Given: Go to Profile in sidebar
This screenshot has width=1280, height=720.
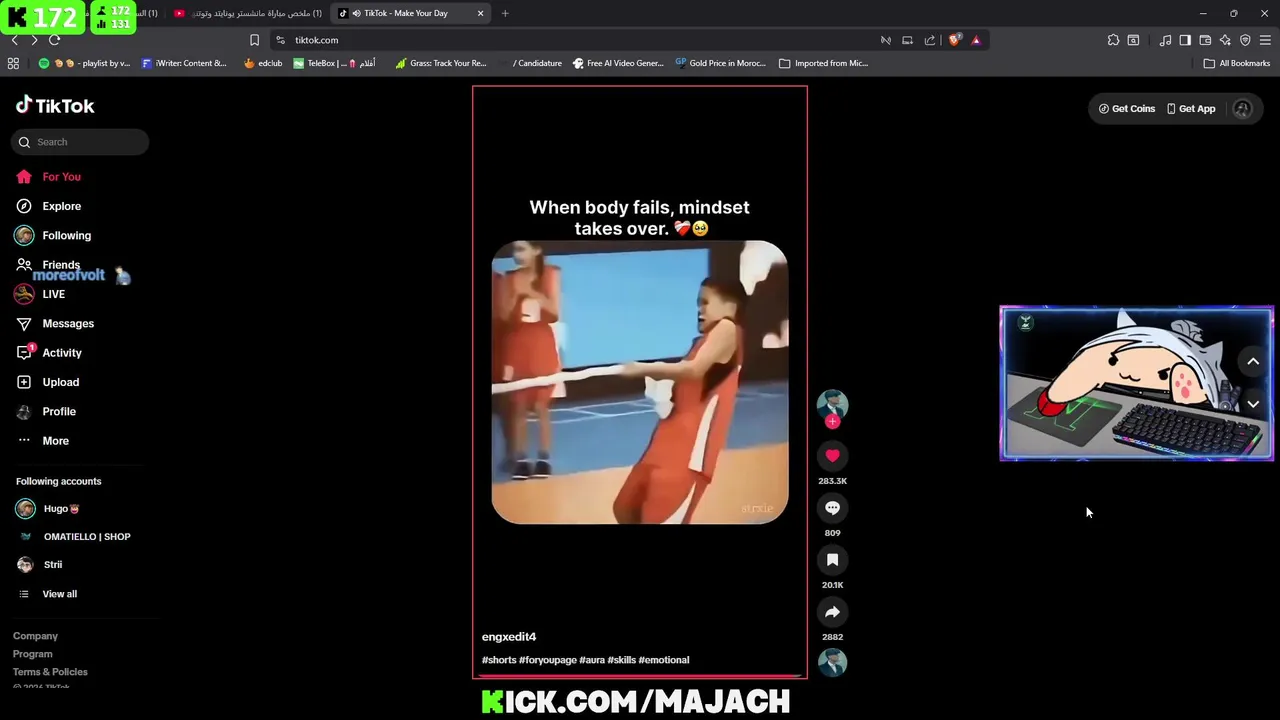Looking at the screenshot, I should [x=46, y=412].
